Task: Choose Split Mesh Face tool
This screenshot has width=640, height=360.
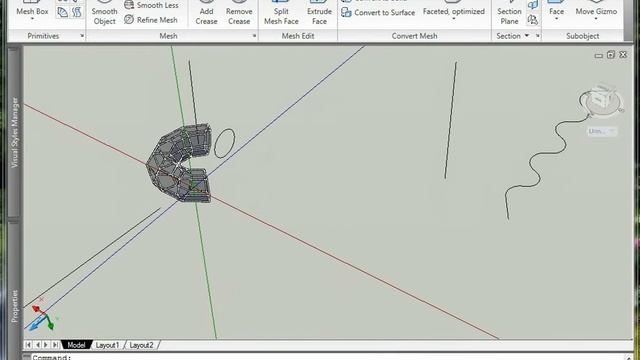Action: 281,13
